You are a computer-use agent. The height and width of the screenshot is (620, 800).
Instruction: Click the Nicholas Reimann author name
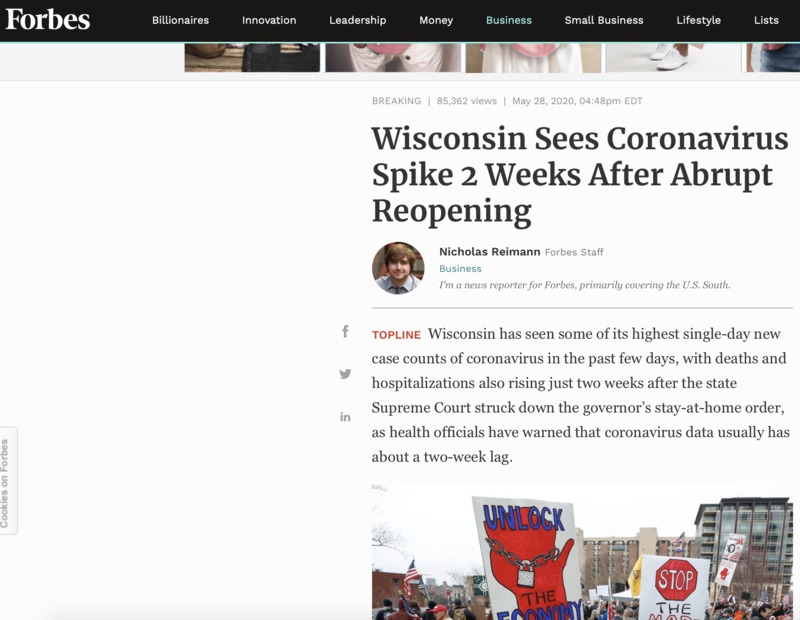click(489, 252)
